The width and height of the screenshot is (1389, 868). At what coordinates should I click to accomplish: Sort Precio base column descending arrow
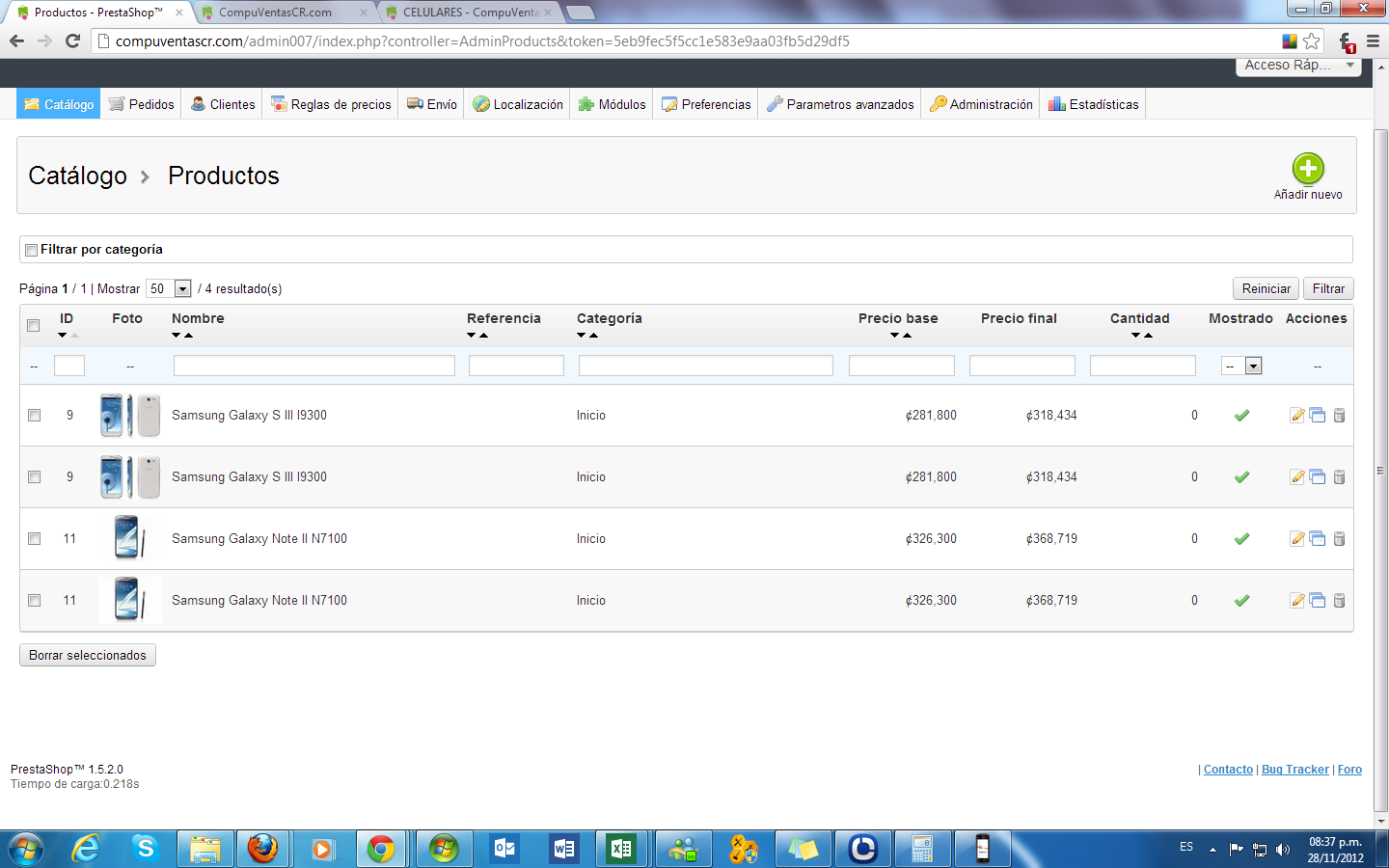(895, 336)
